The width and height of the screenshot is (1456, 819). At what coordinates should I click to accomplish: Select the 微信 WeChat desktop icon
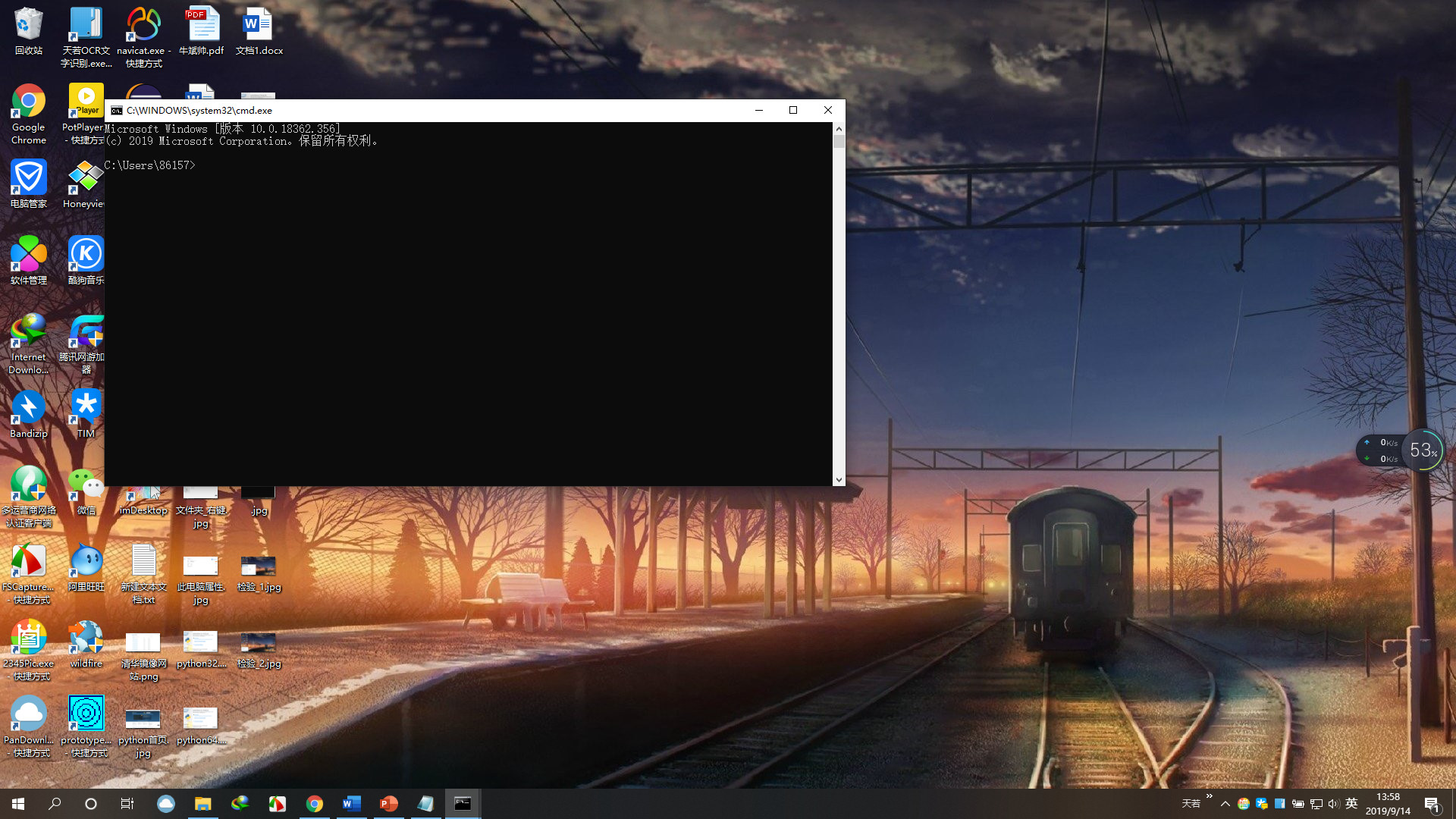pyautogui.click(x=86, y=491)
